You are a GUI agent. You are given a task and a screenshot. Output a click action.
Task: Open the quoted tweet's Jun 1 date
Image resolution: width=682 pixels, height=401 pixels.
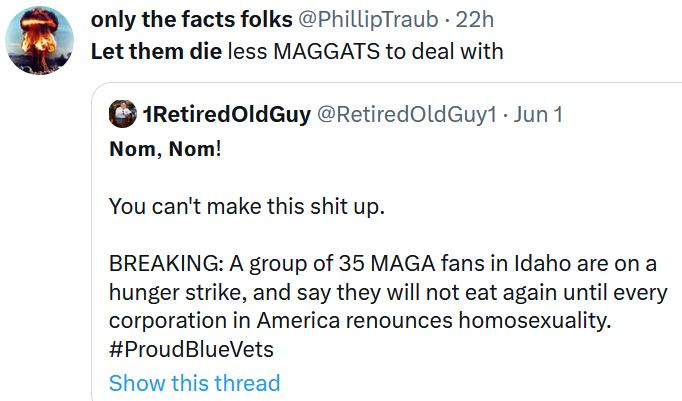click(x=539, y=114)
